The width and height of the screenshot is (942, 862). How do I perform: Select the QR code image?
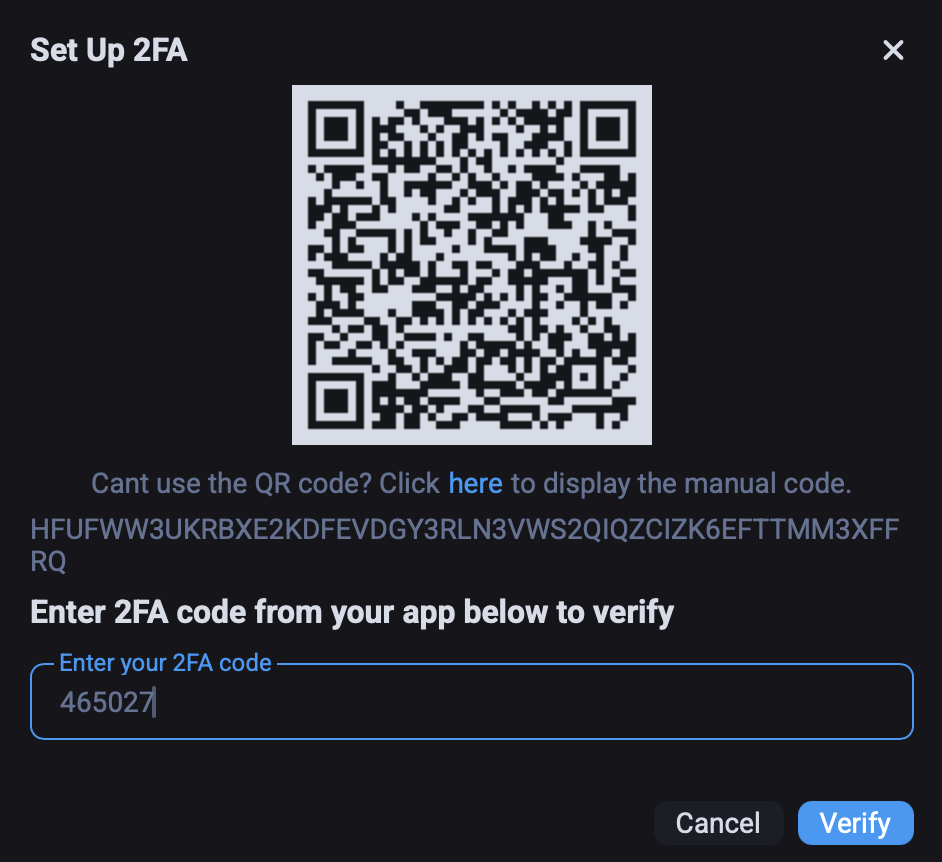pos(472,265)
